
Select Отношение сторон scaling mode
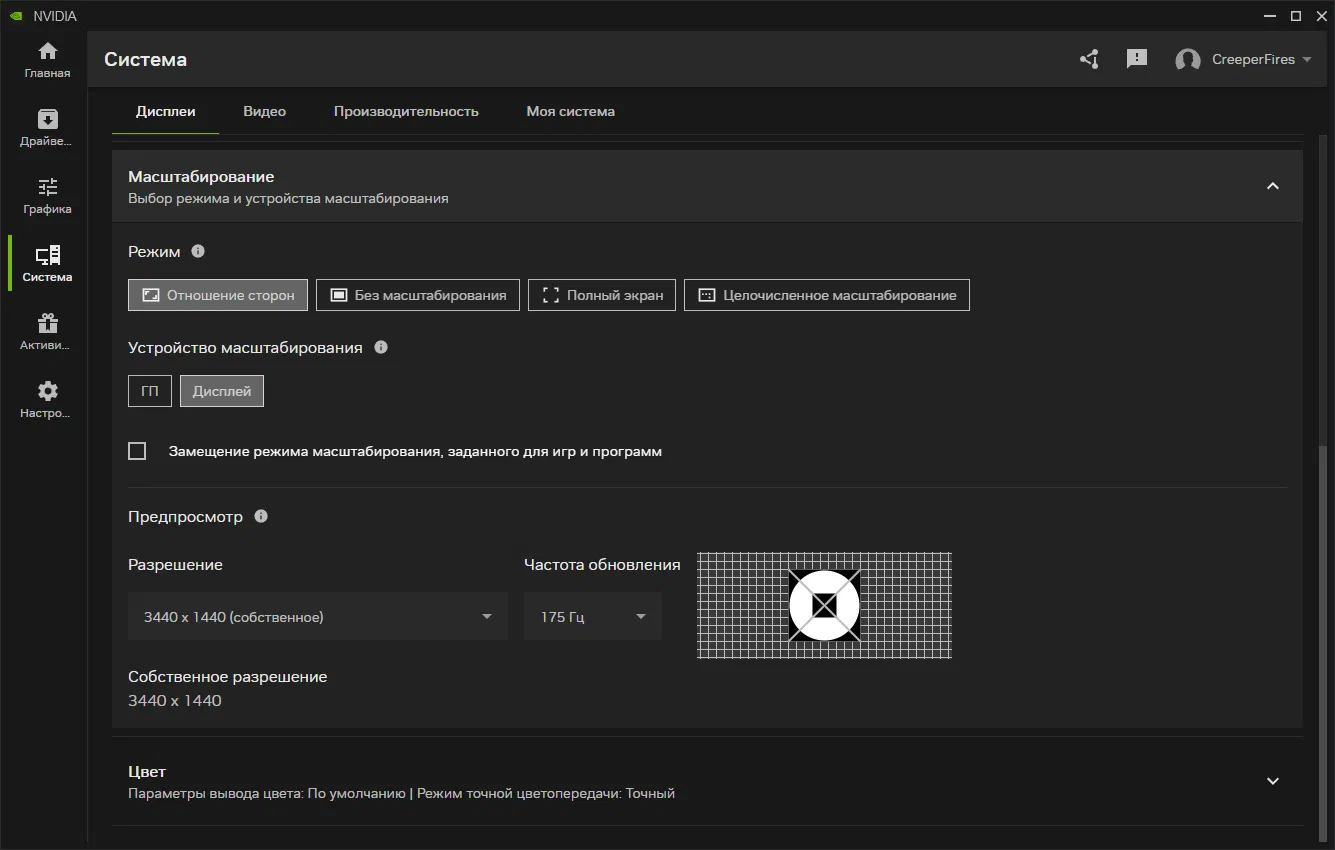[x=218, y=295]
